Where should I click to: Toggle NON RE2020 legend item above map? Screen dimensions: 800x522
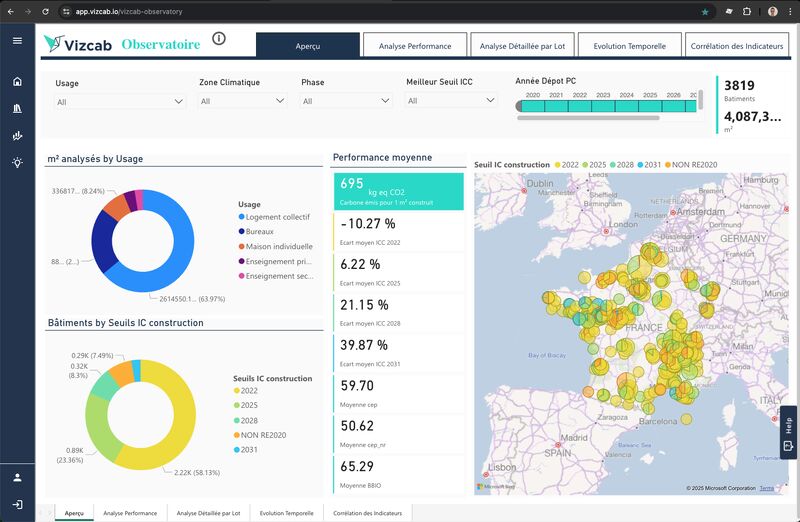692,164
